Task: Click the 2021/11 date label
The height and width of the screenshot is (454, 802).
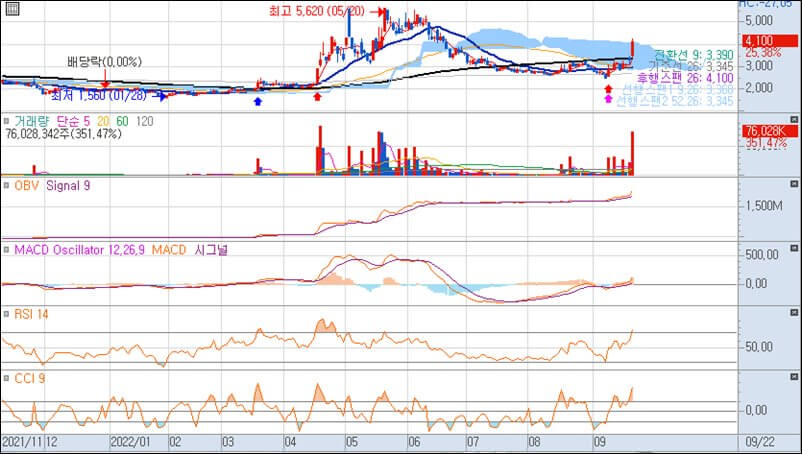Action: [x=22, y=442]
